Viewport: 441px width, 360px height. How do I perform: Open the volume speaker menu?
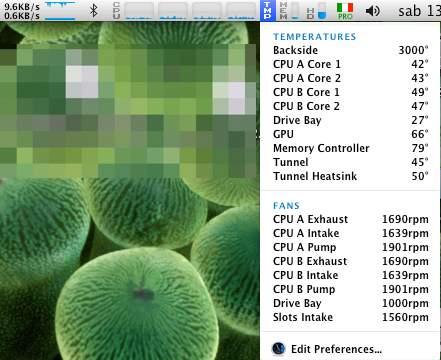(372, 11)
